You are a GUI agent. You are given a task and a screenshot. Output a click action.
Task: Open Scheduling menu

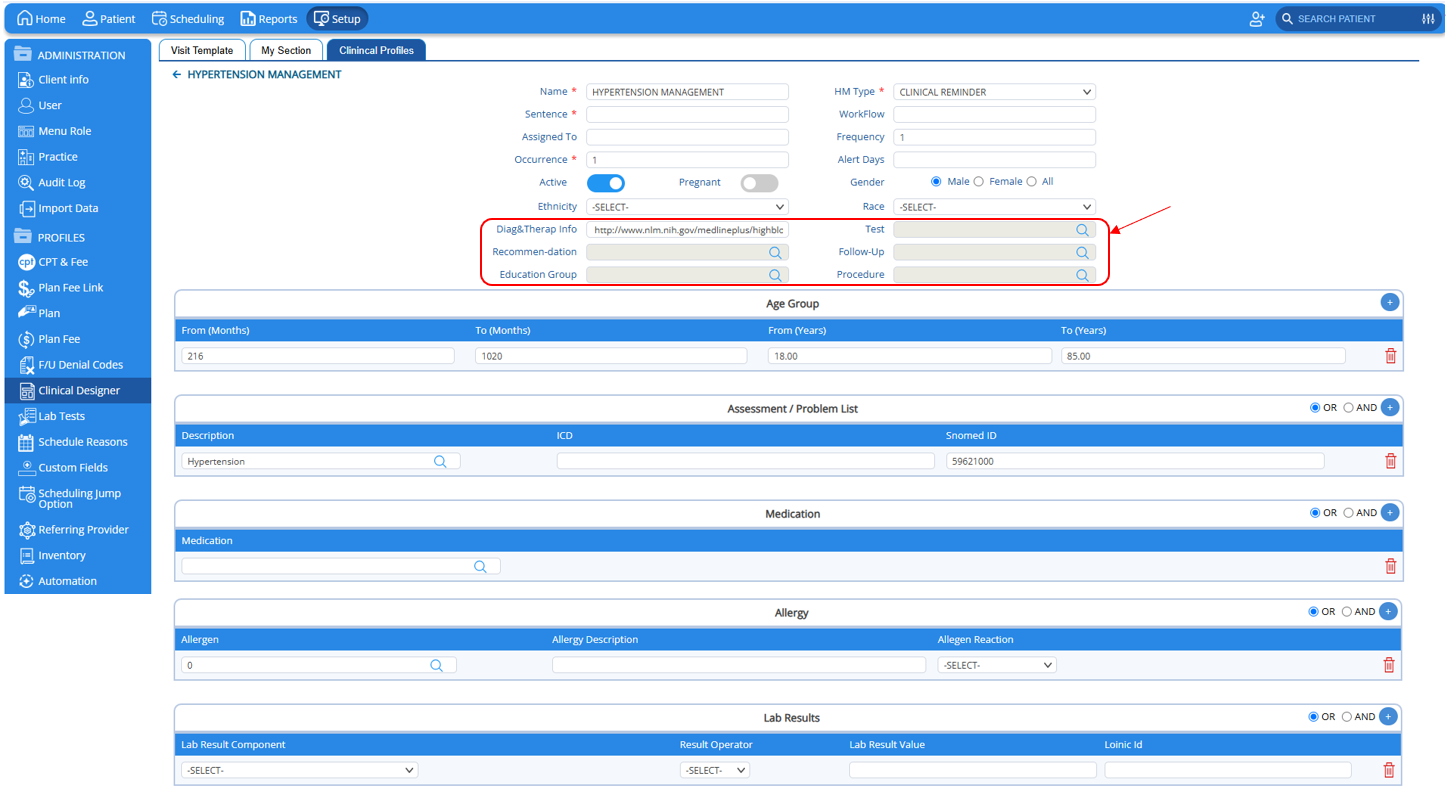(188, 19)
